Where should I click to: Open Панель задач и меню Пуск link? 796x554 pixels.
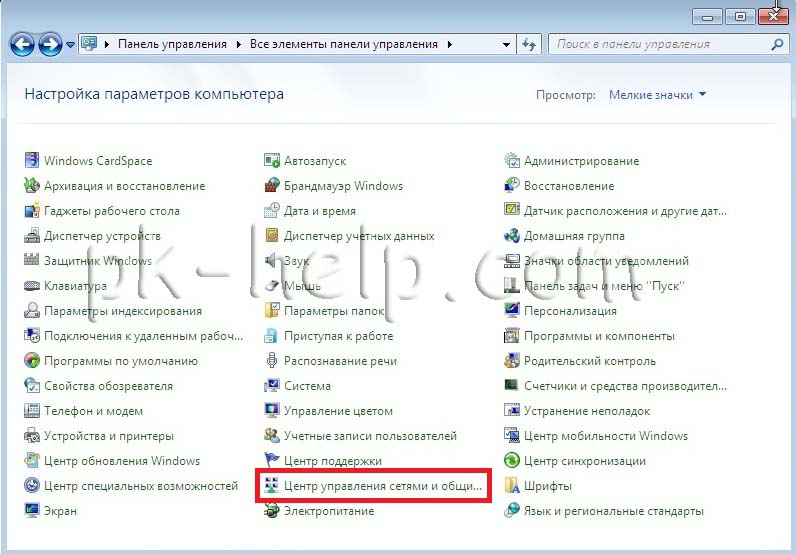coord(604,286)
